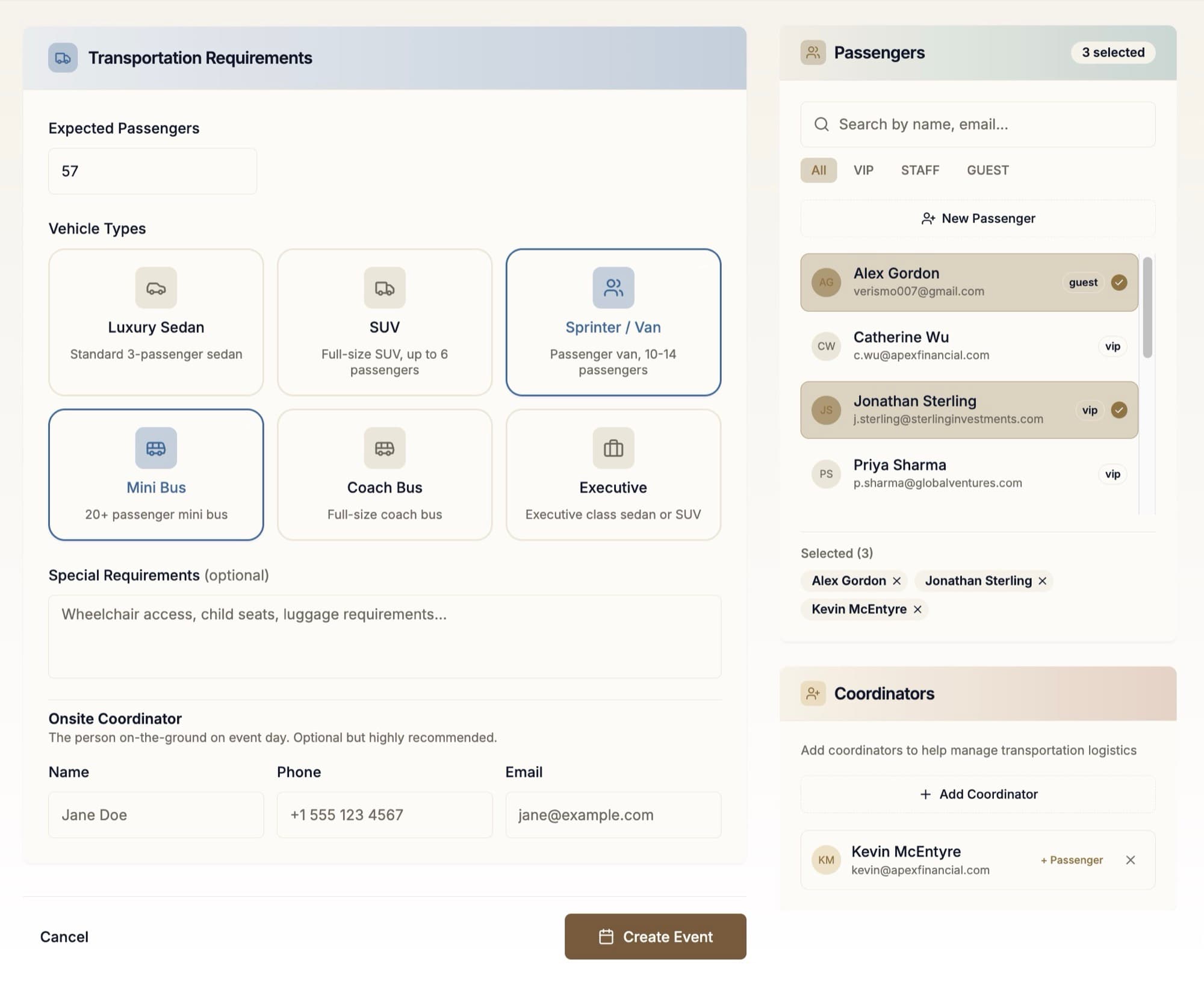Switch to the VIP filter tab
The height and width of the screenshot is (996, 1204).
[x=863, y=170]
